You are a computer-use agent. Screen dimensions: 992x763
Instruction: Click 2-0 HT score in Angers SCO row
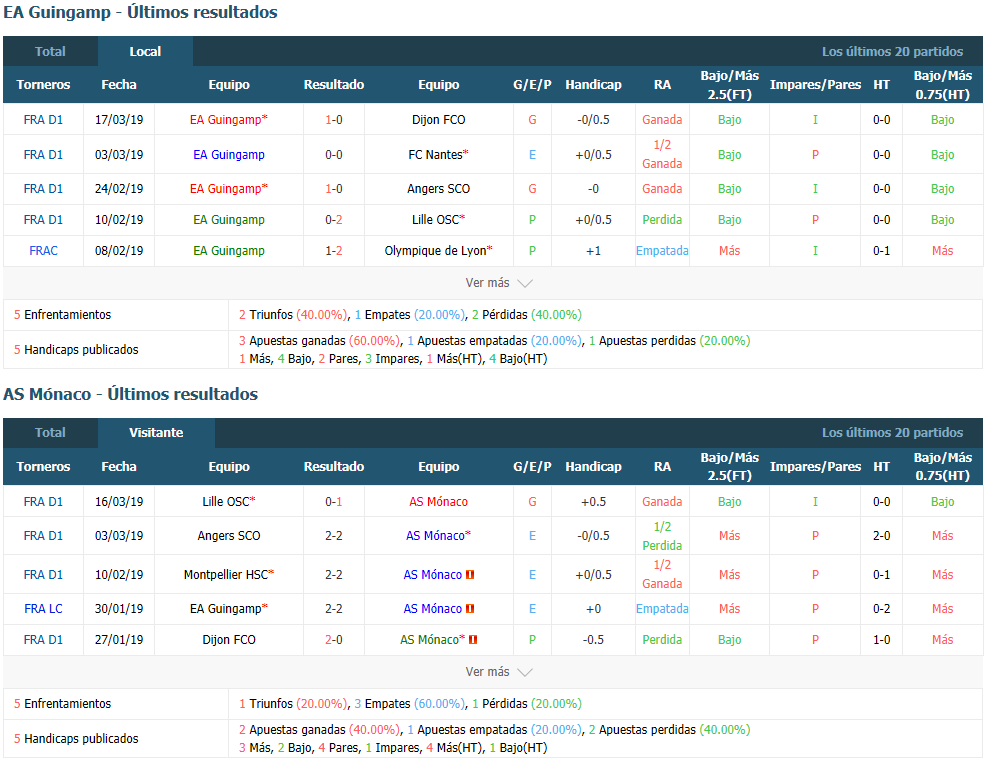pos(881,536)
